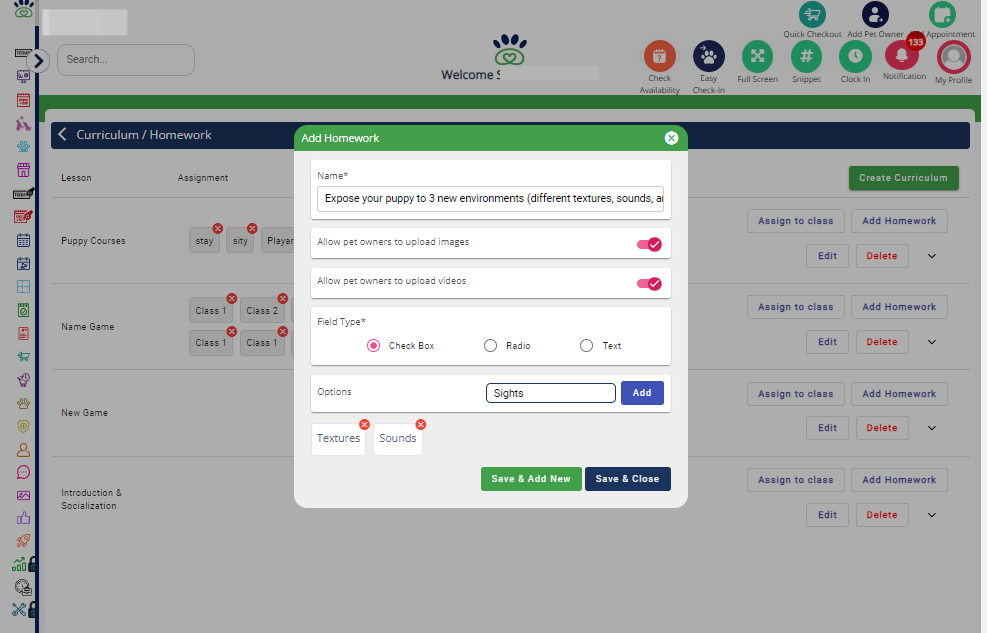Viewport: 987px width, 633px height.
Task: Click the orange rocket sidebar icon
Action: tap(23, 541)
